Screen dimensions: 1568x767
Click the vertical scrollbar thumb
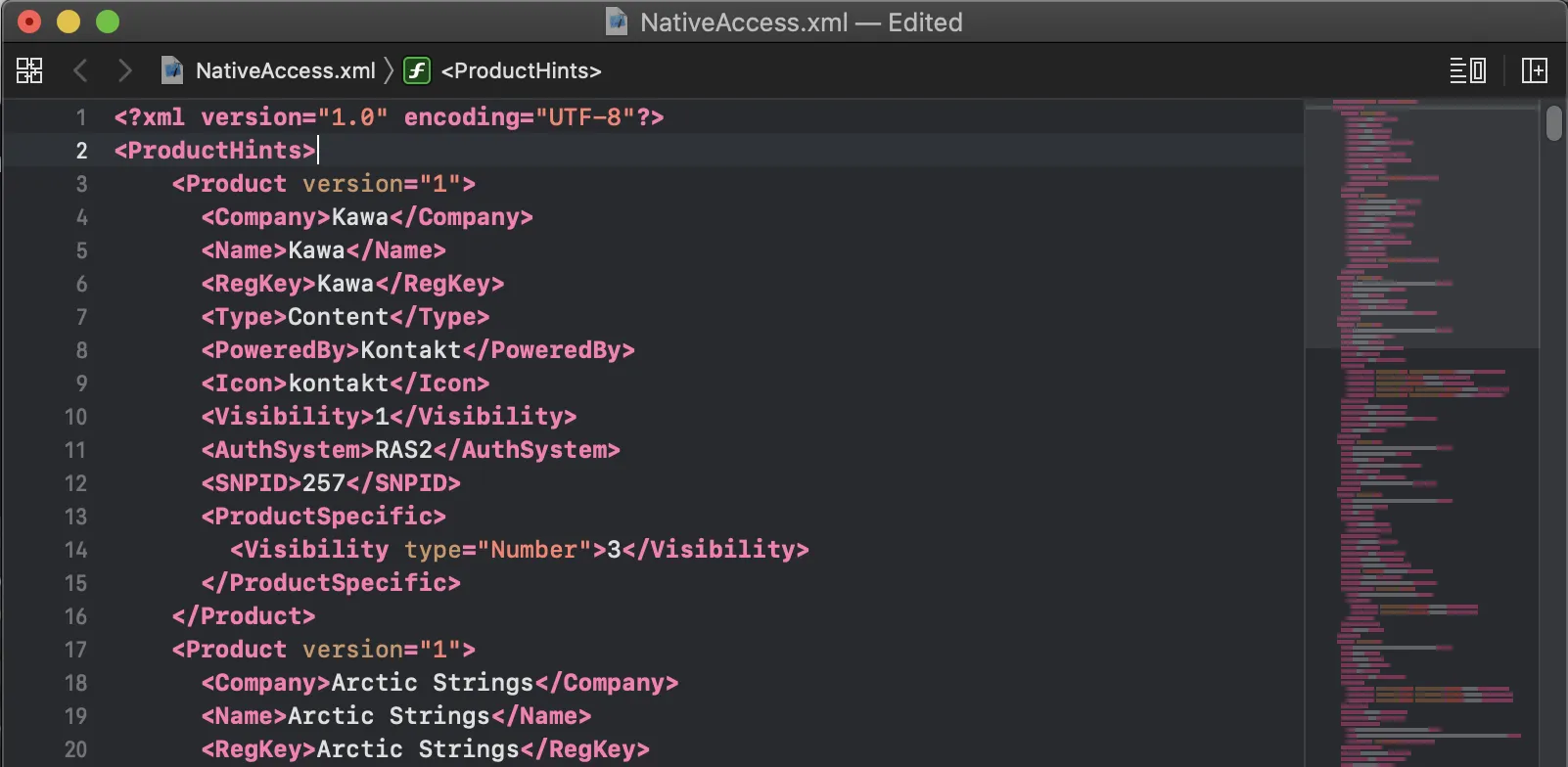pos(1554,123)
